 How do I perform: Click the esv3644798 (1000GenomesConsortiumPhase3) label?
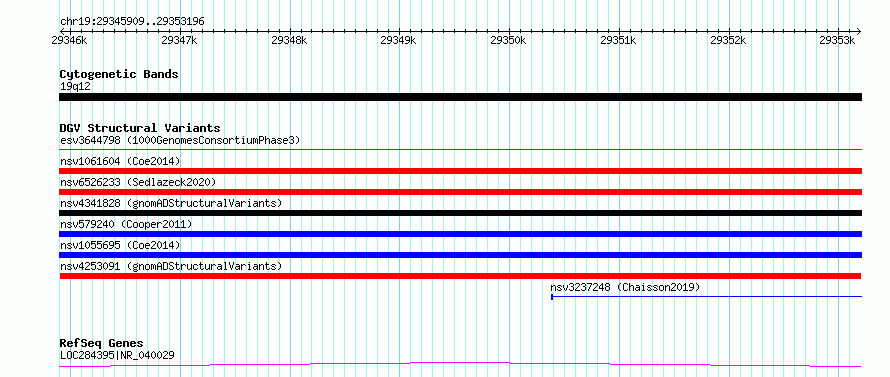click(x=180, y=140)
